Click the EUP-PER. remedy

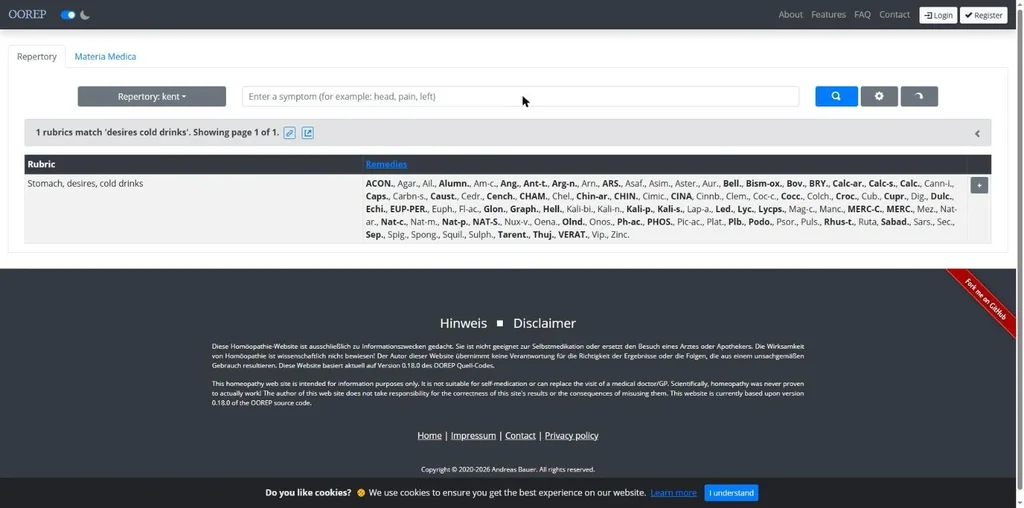pos(408,209)
